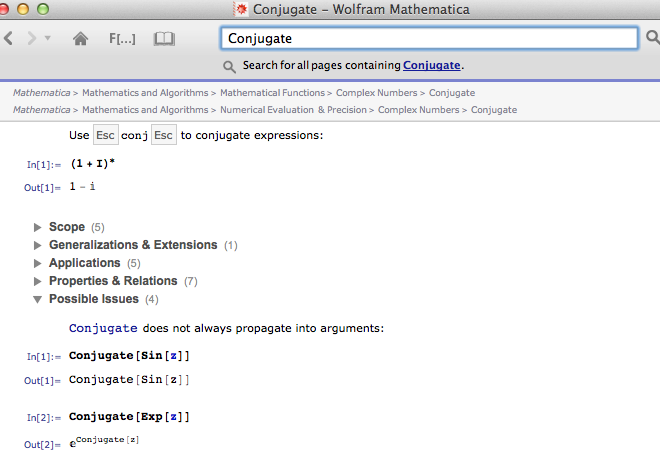Image resolution: width=660 pixels, height=472 pixels.
Task: Click the Scope section heading
Action: (67, 227)
